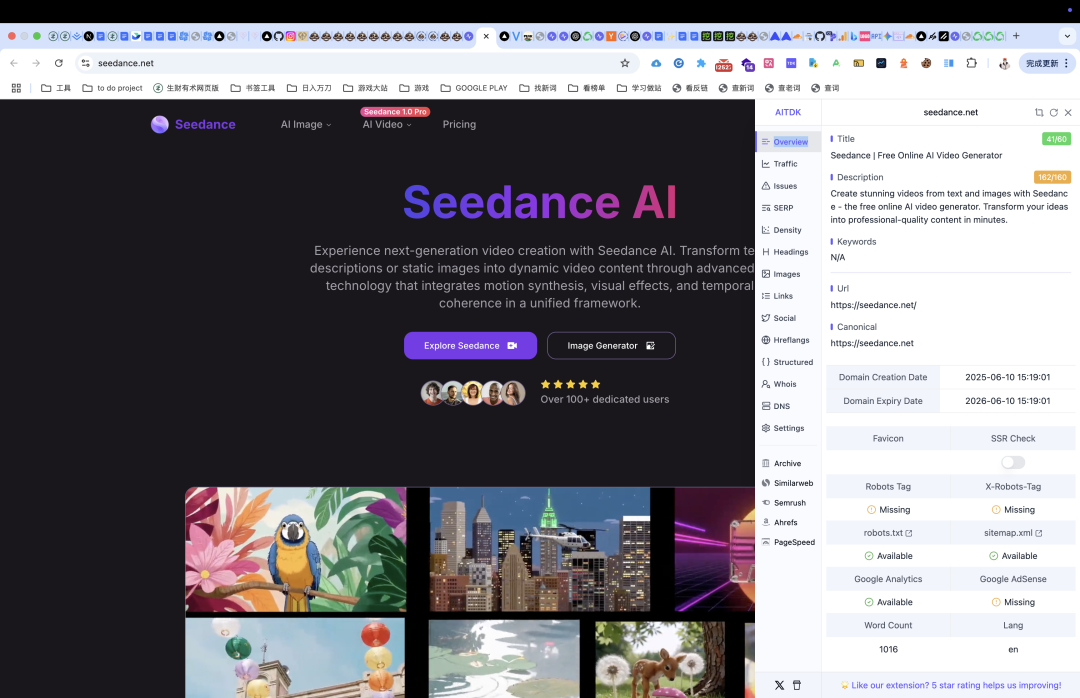Open the 'to do project' bookmark folder
The height and width of the screenshot is (698, 1080).
pos(112,88)
